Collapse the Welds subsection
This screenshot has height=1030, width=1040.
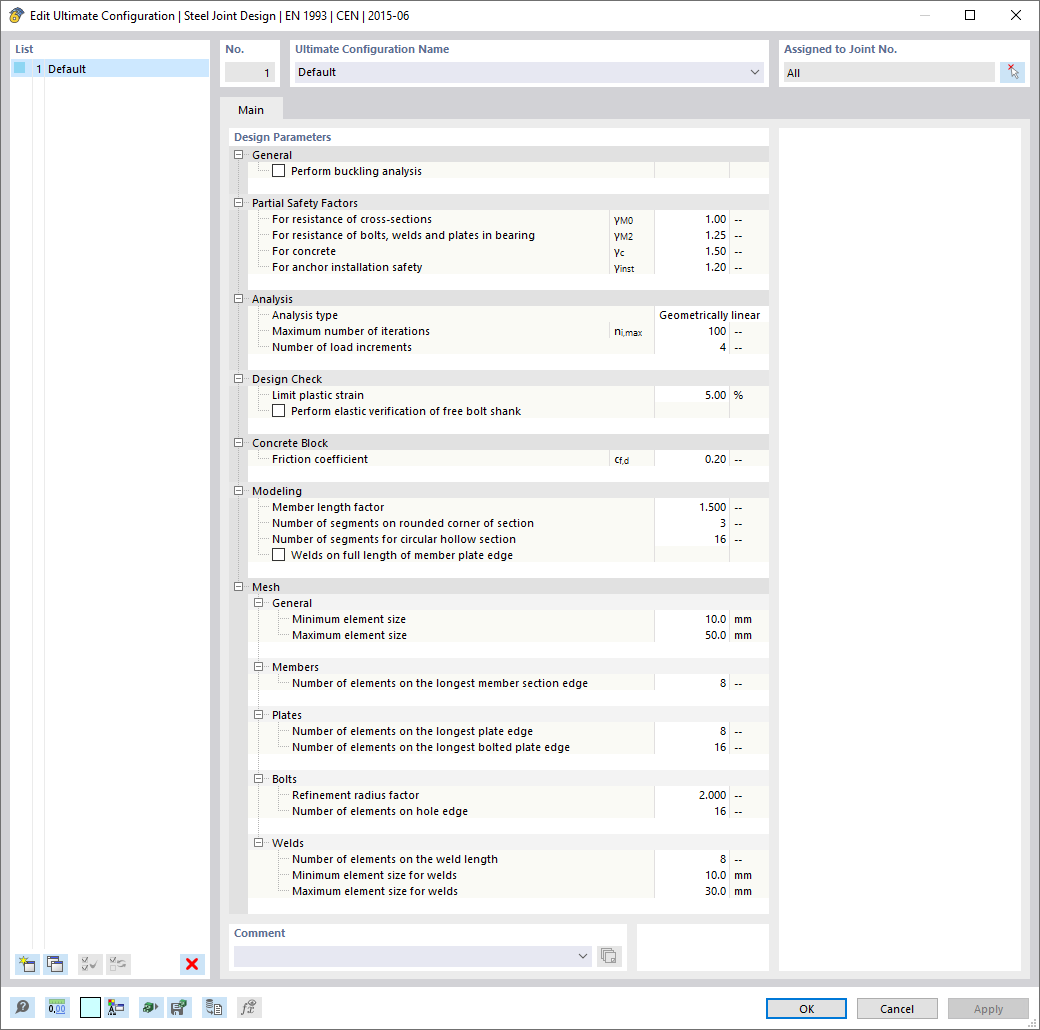pyautogui.click(x=259, y=843)
